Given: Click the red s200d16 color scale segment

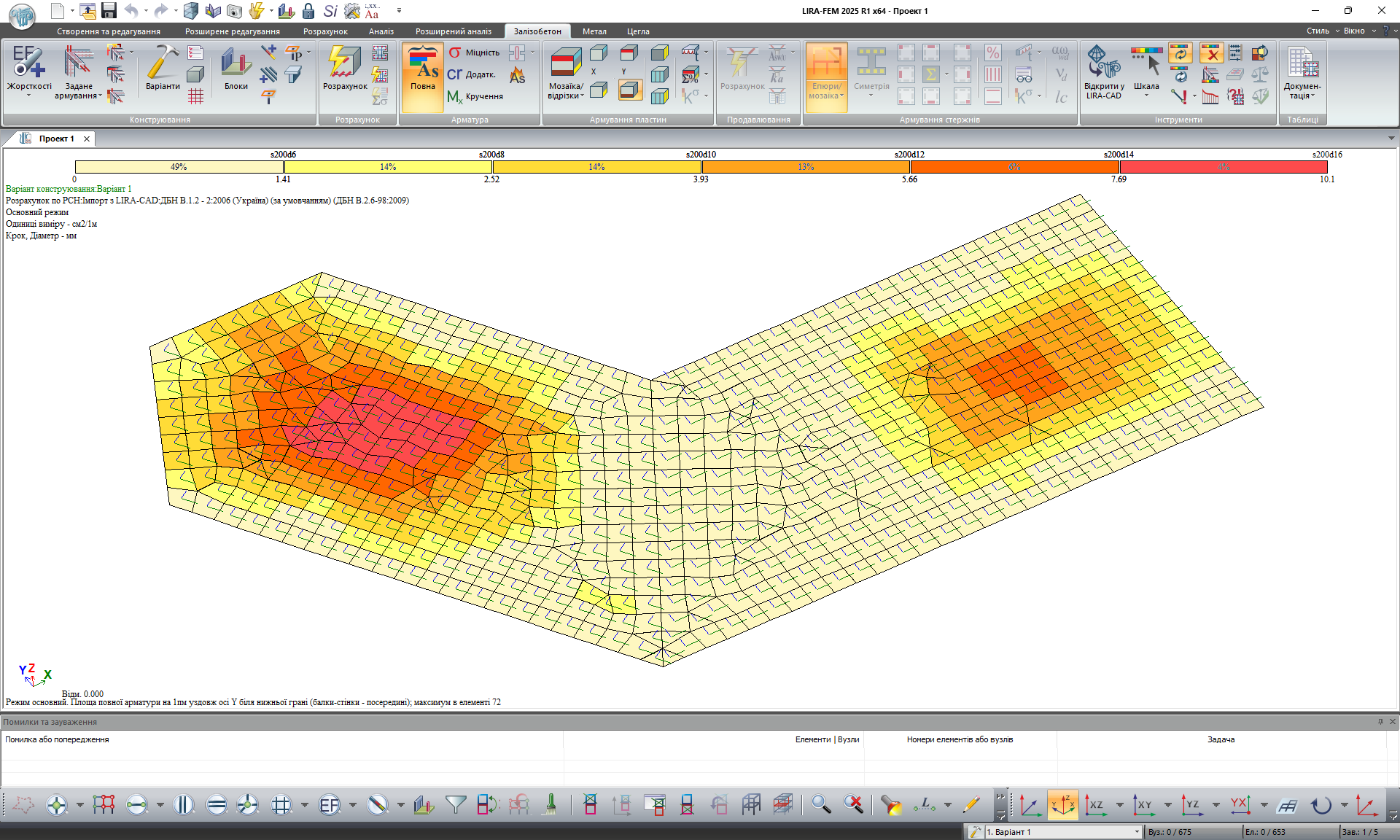Looking at the screenshot, I should 1223,167.
